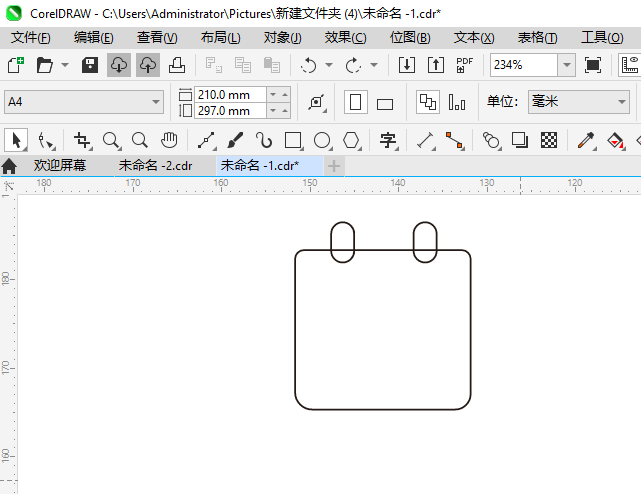The width and height of the screenshot is (641, 494).
Task: Select the Drop shadow tool
Action: click(520, 140)
